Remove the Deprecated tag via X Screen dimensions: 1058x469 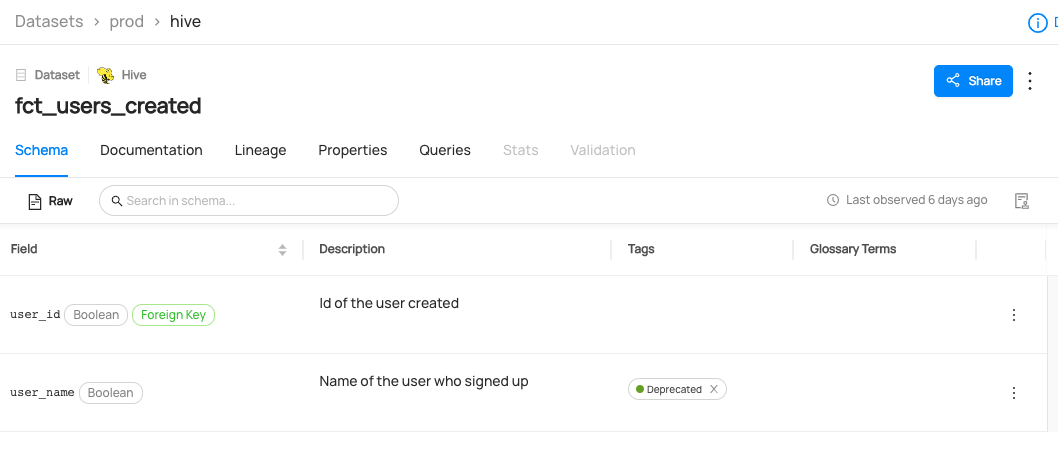(x=714, y=389)
